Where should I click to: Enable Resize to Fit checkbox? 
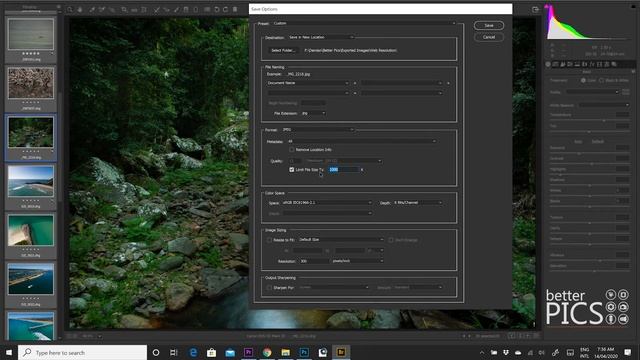[x=269, y=240]
